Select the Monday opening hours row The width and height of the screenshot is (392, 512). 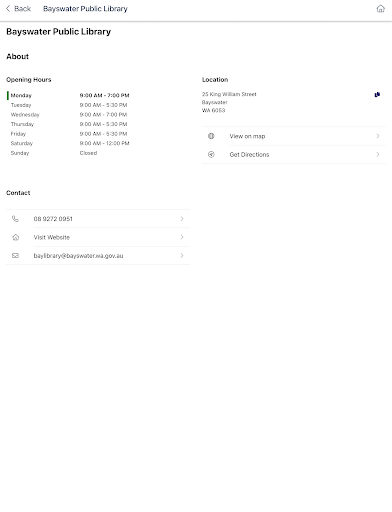tap(68, 95)
